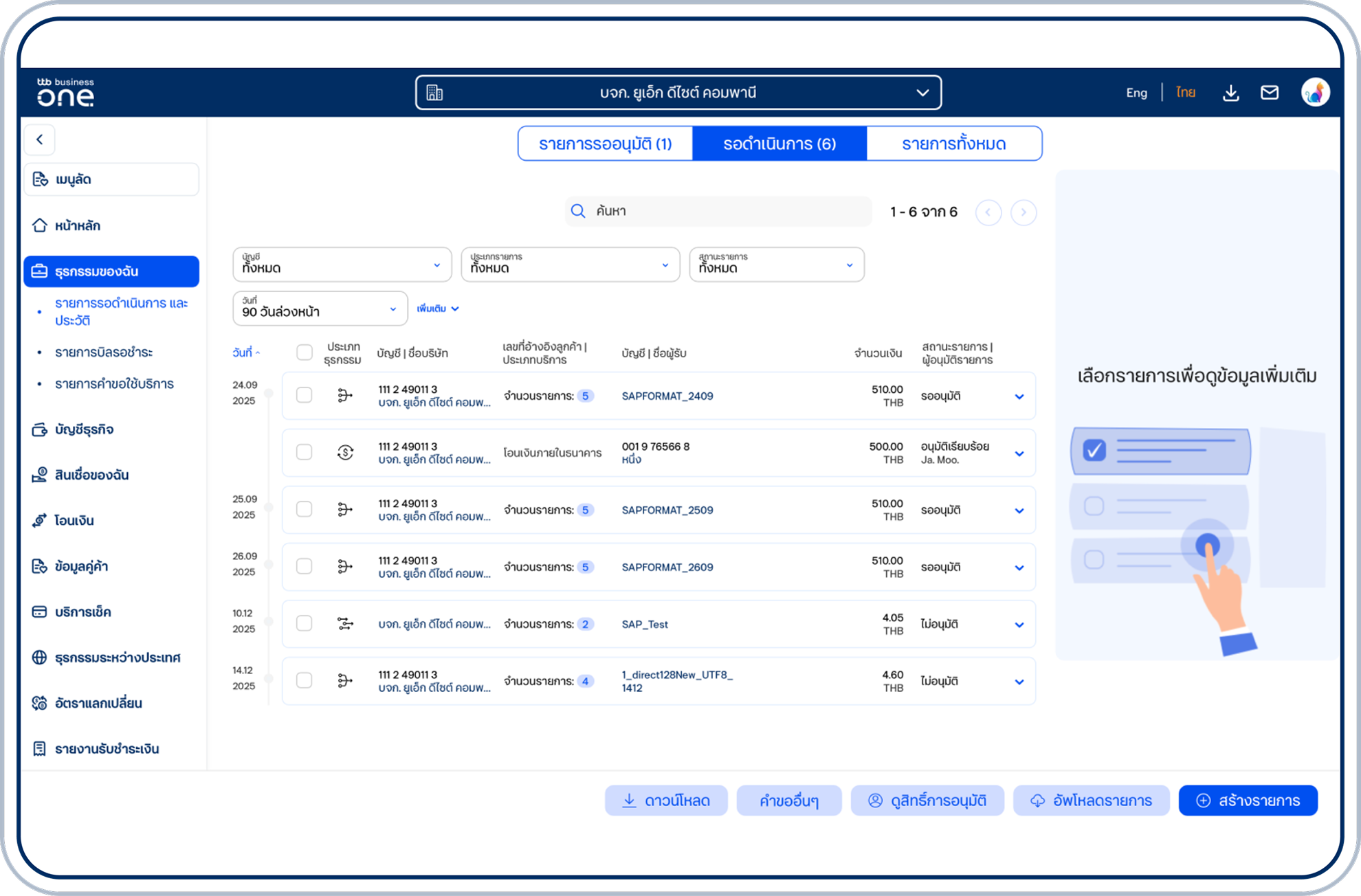
Task: Open the สถานะรายการ filter dropdown
Action: coord(776,265)
